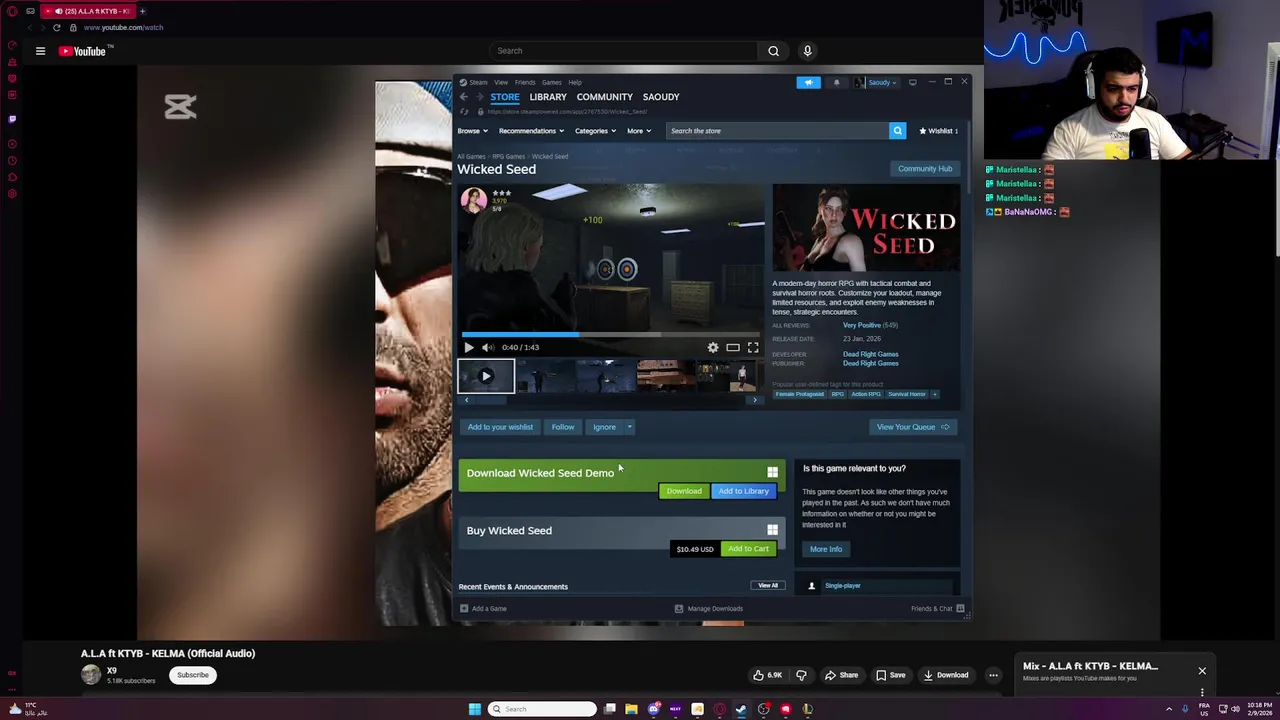Go forward in the Steam client

[x=479, y=97]
